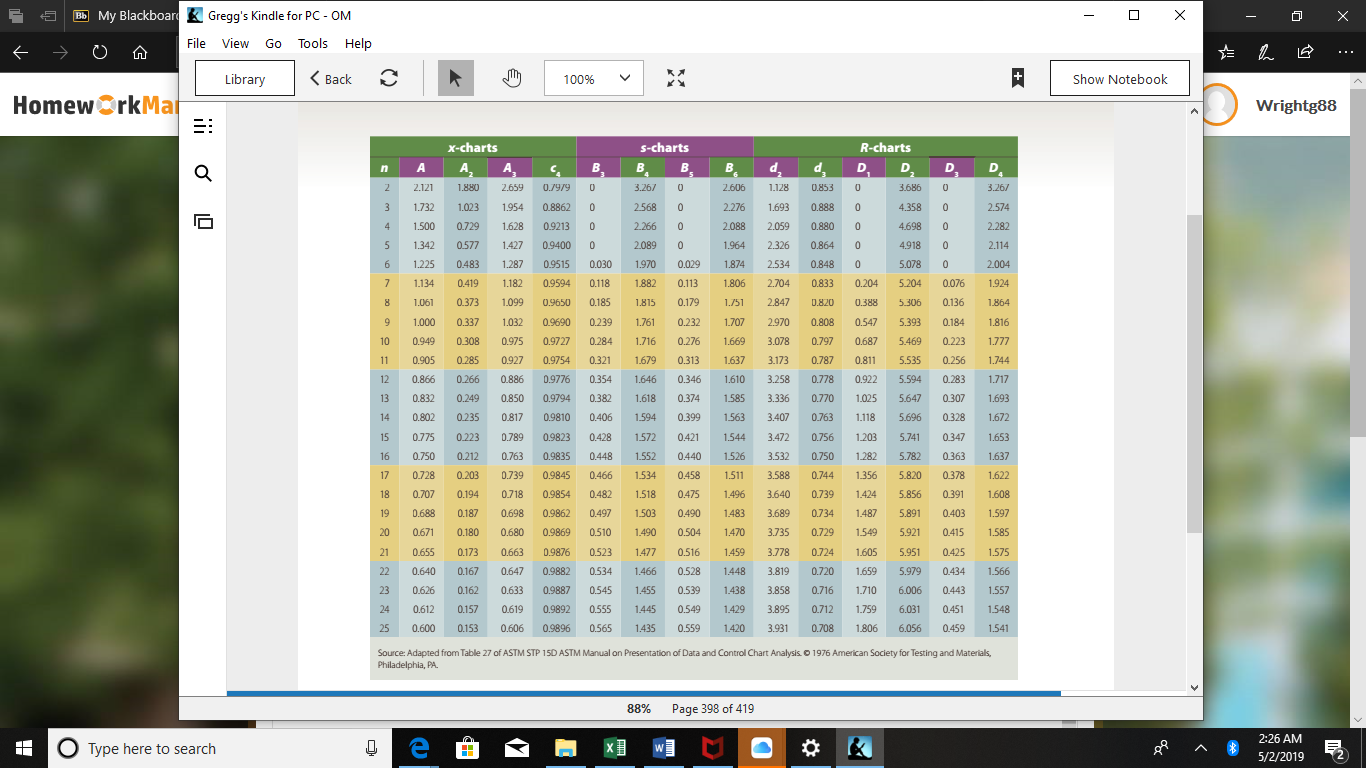Image resolution: width=1366 pixels, height=768 pixels.
Task: Click the Kindle page scrollbar down arrow
Action: point(1194,687)
